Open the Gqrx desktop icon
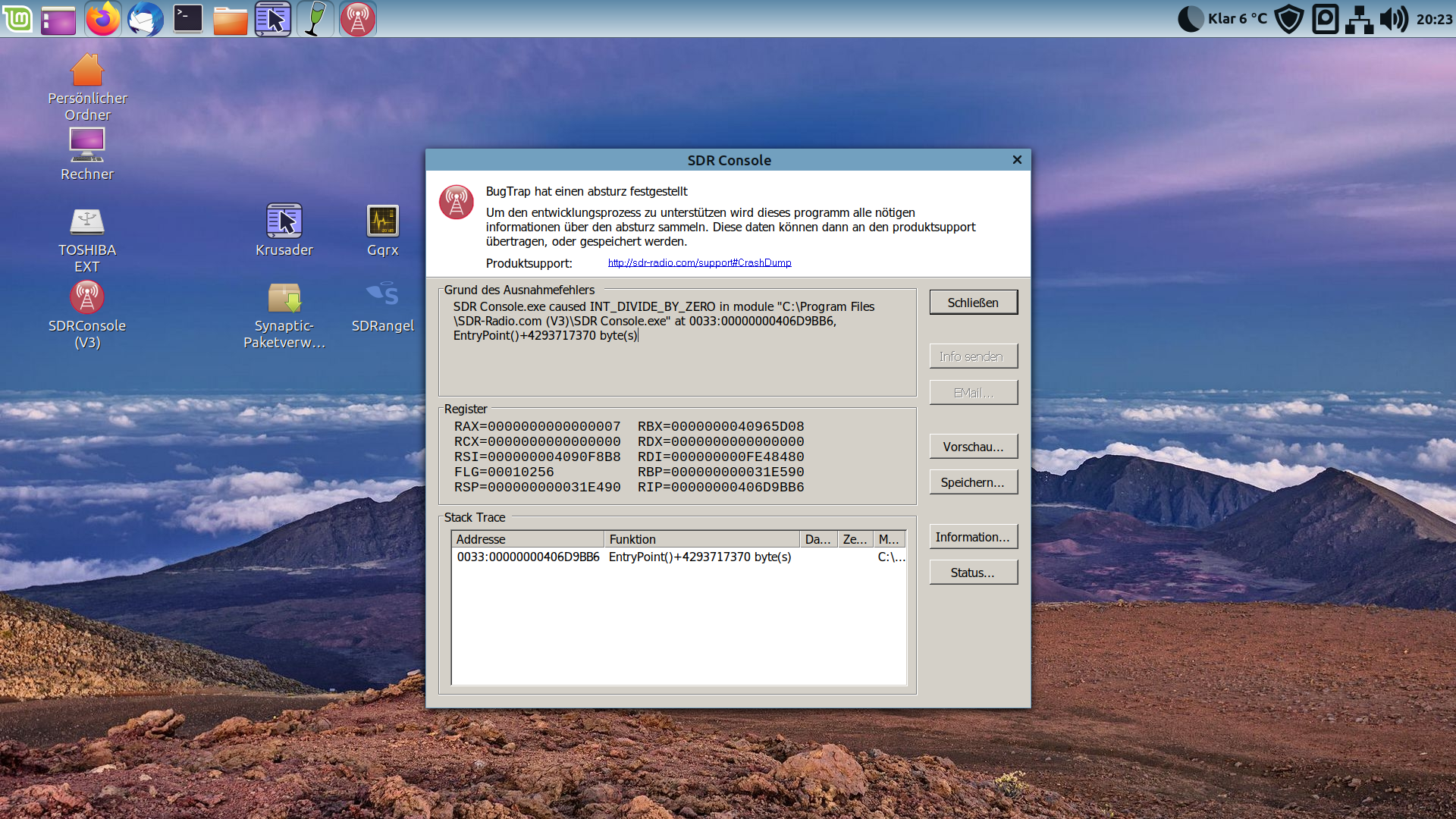 (x=382, y=221)
